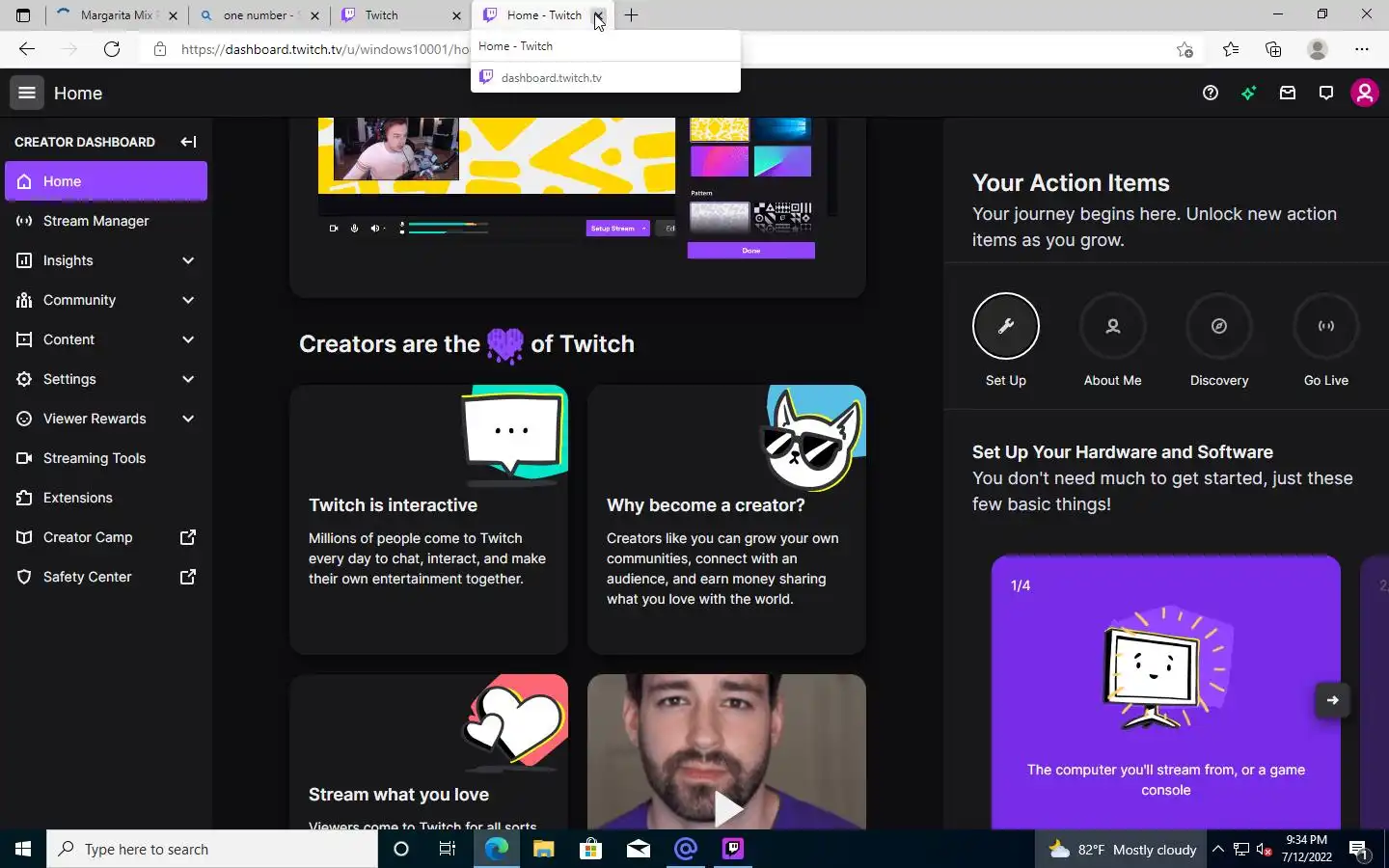Image resolution: width=1389 pixels, height=868 pixels.
Task: Select the yellow pattern swatch in preview
Action: [x=720, y=128]
